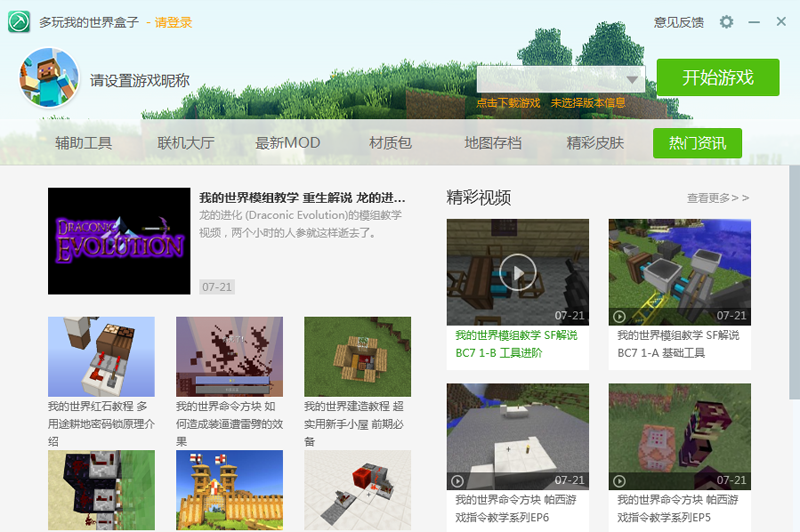Open 我的世界建造教程 article title
This screenshot has width=800, height=532.
pos(354,423)
